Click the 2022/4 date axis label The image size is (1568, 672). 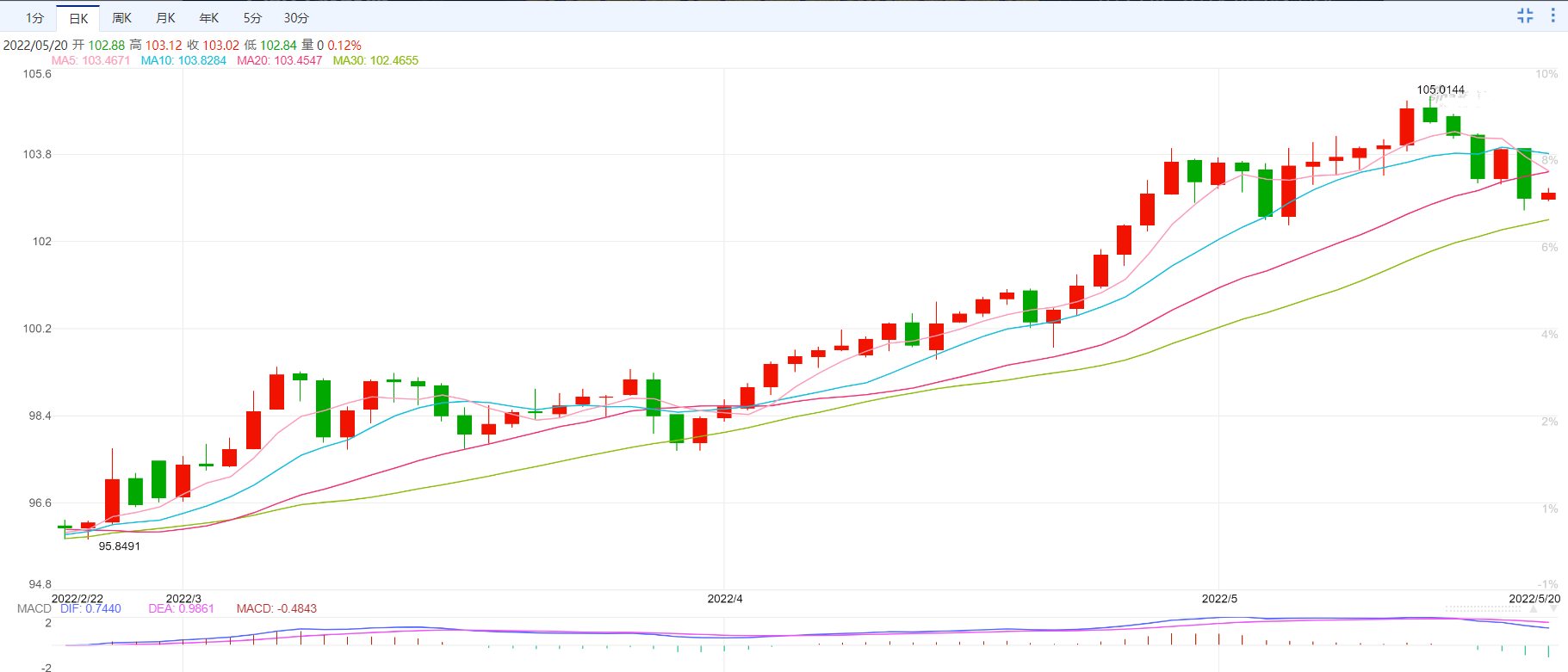click(x=725, y=598)
